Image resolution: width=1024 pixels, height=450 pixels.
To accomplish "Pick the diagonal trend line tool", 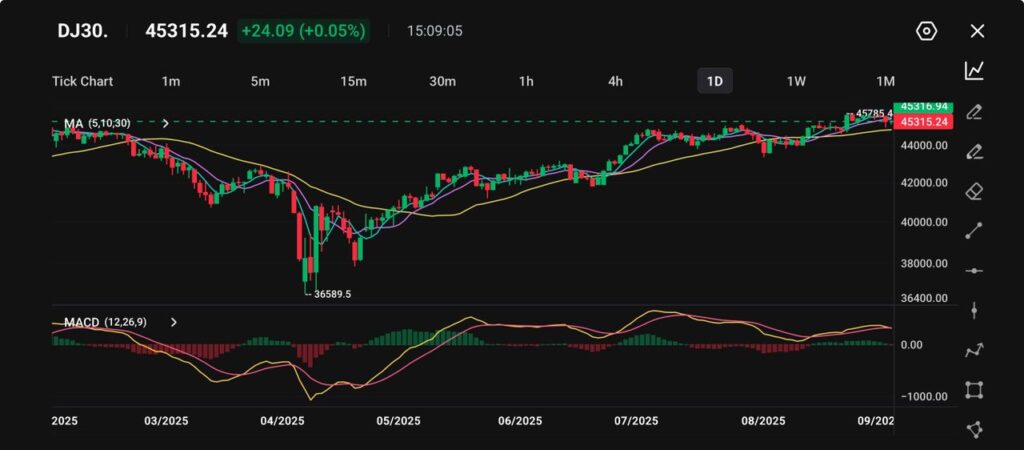I will pos(974,231).
